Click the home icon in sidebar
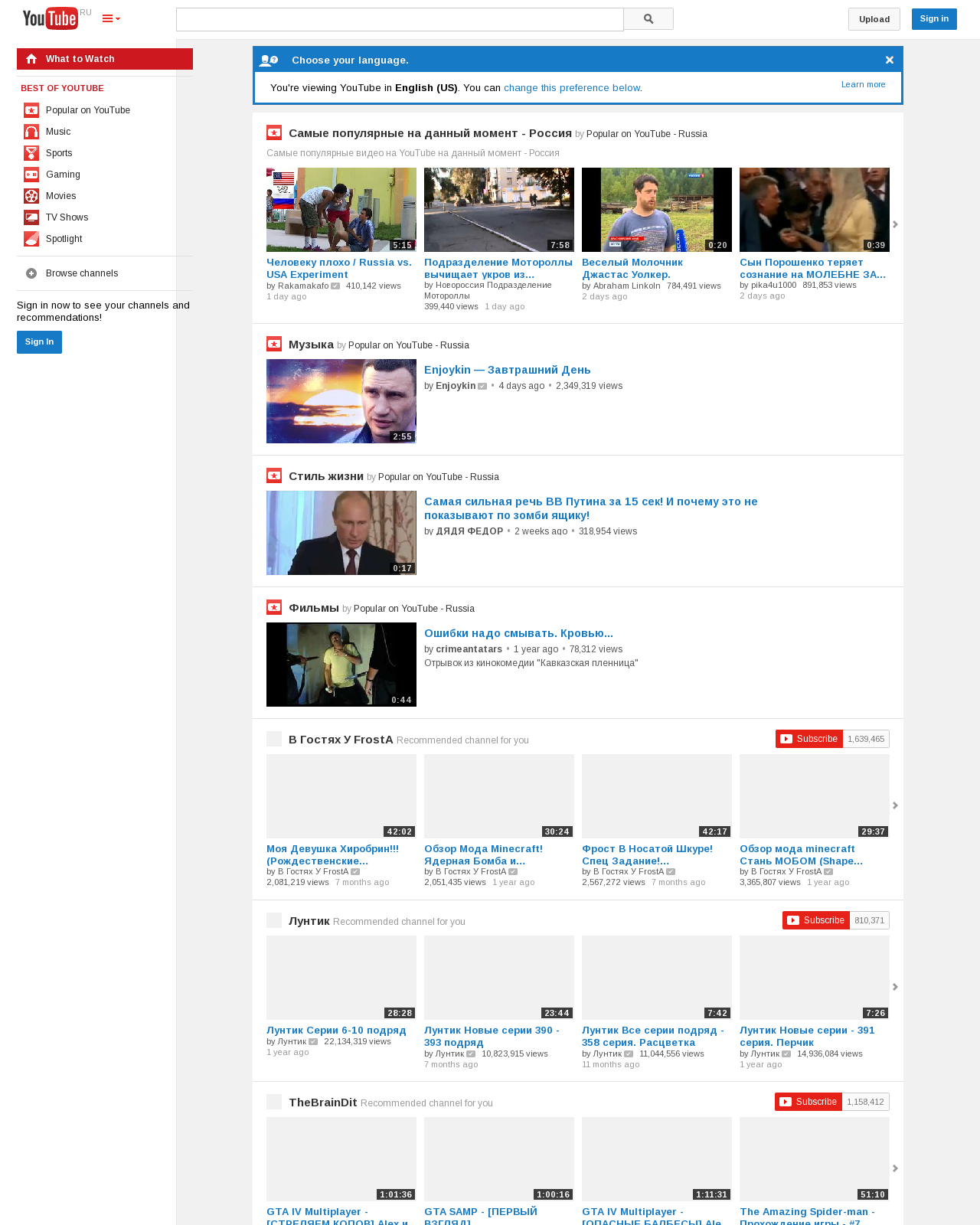 click(x=31, y=59)
